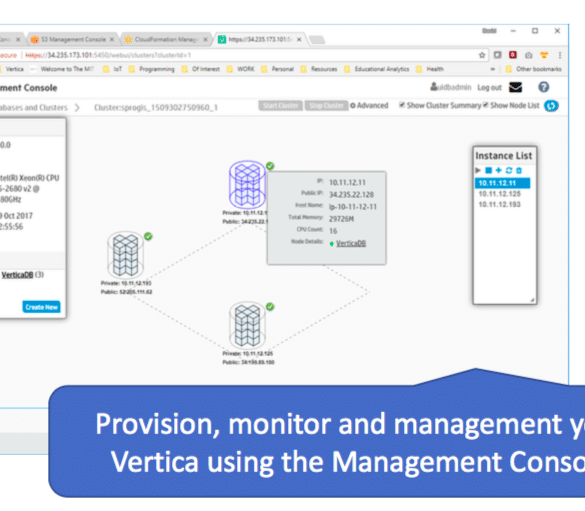Click the camera extension icon in the toolbar
The image size is (585, 511).
528,55
